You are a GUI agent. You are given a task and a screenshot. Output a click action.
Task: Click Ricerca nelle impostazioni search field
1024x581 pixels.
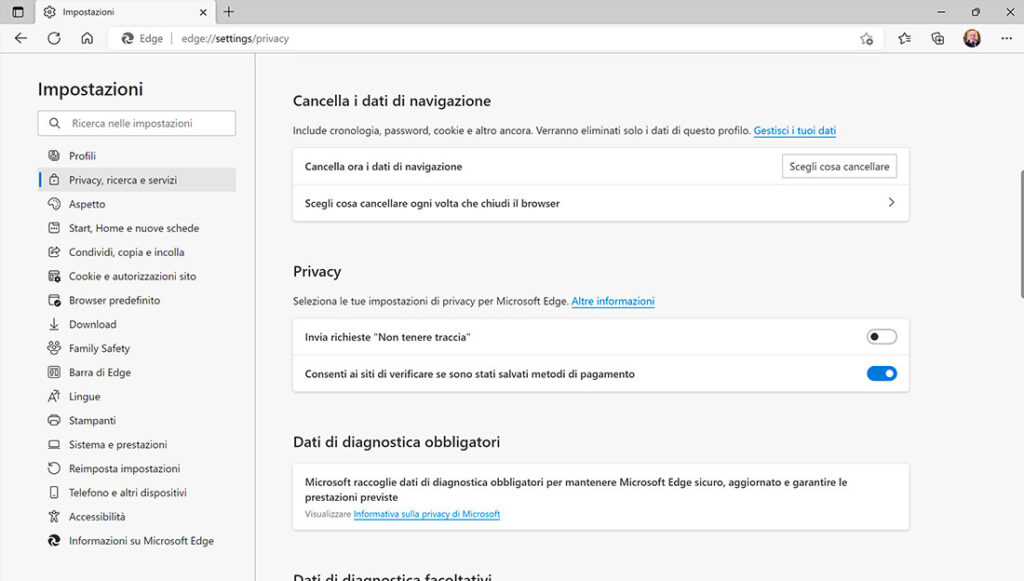(x=136, y=123)
